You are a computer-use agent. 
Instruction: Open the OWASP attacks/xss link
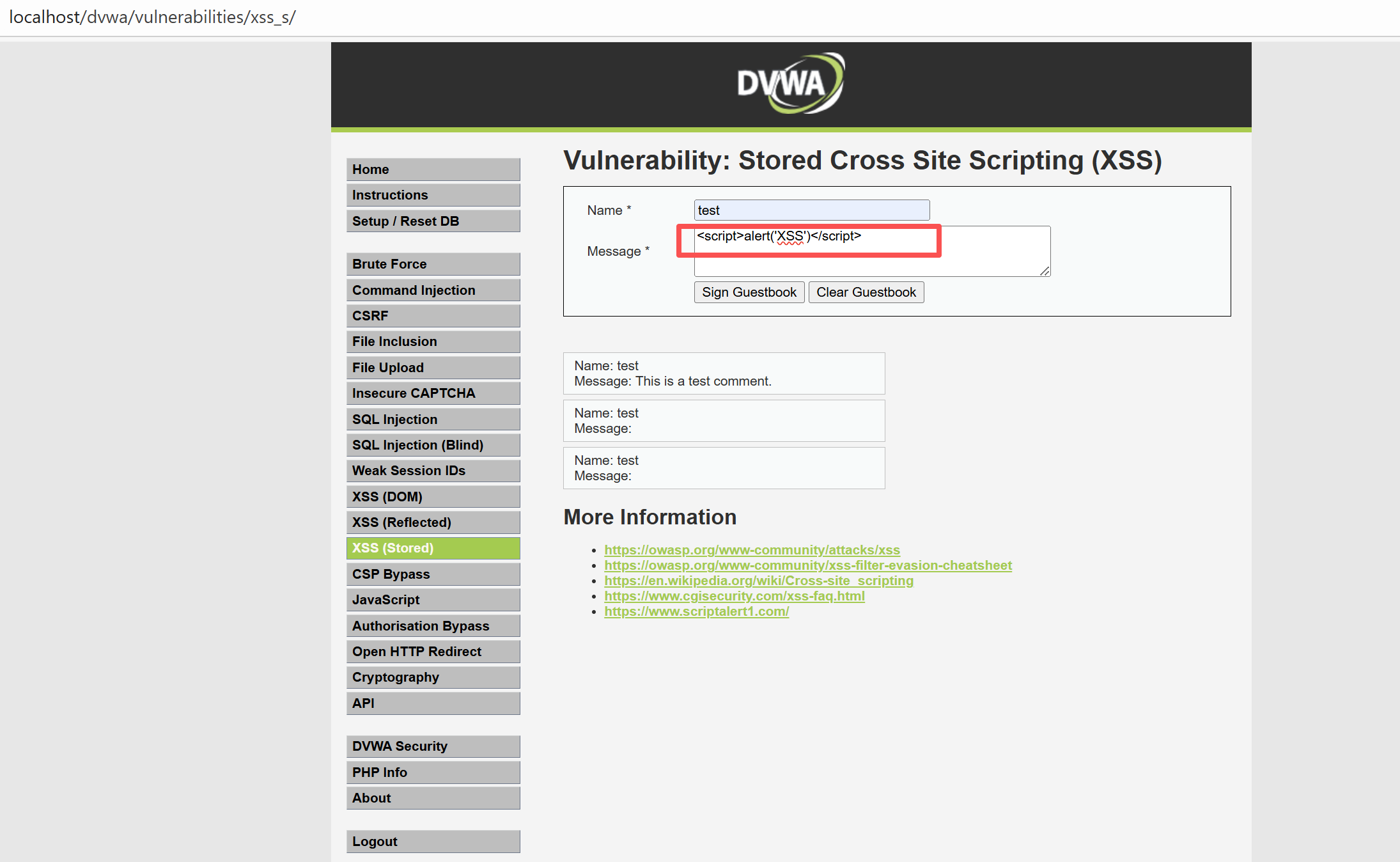pyautogui.click(x=752, y=550)
